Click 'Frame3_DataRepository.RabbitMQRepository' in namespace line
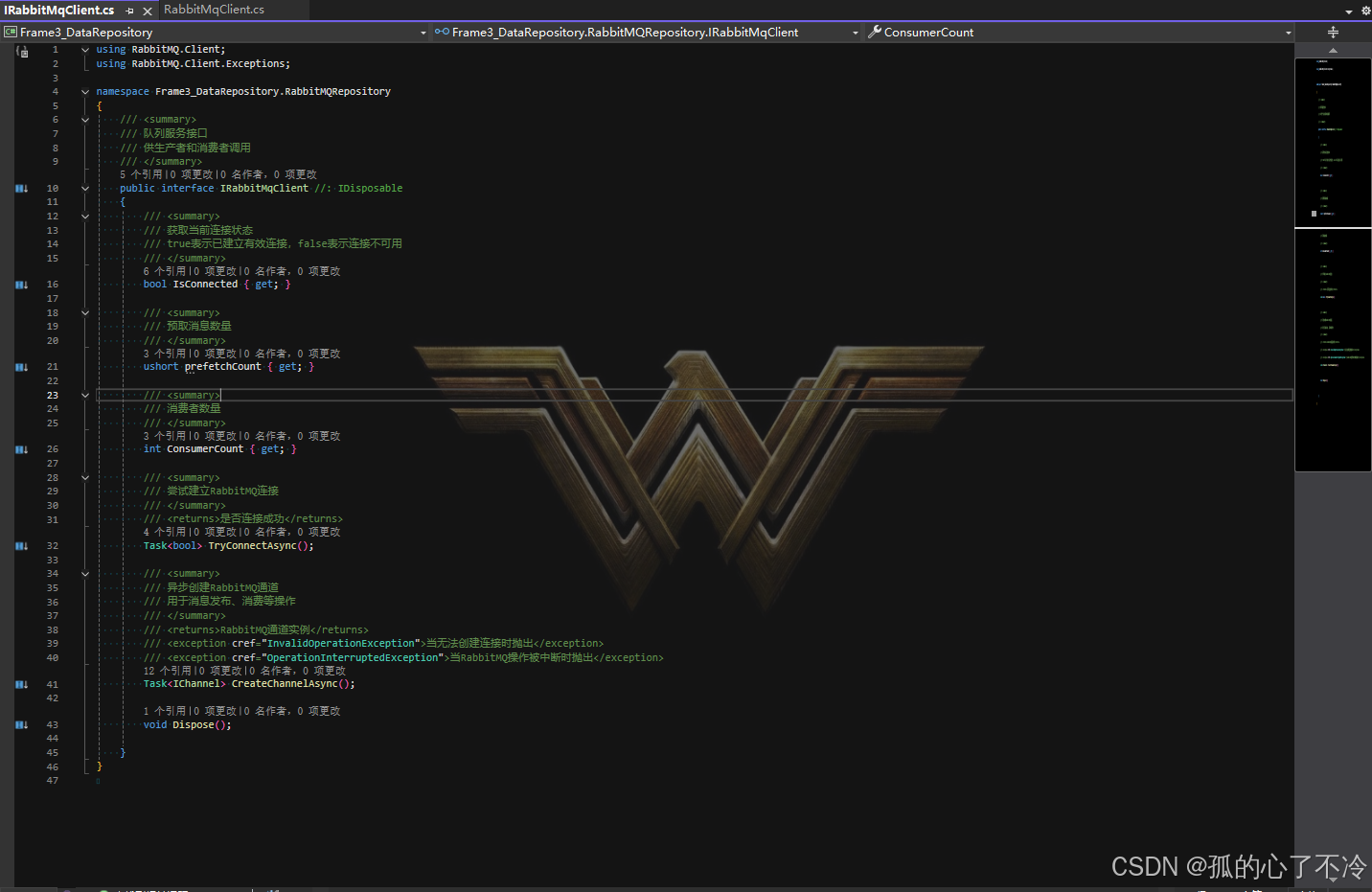Image resolution: width=1372 pixels, height=892 pixels. [x=273, y=92]
